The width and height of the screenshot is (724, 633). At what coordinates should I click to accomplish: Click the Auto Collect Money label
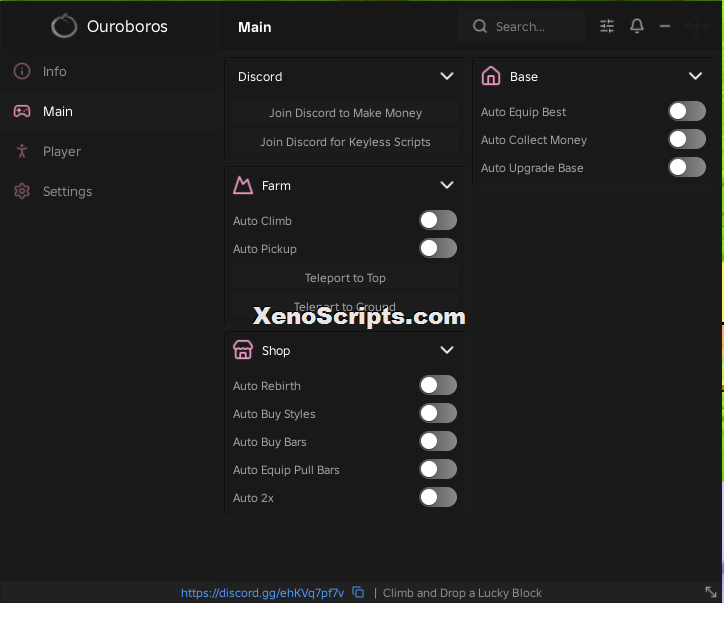[534, 140]
